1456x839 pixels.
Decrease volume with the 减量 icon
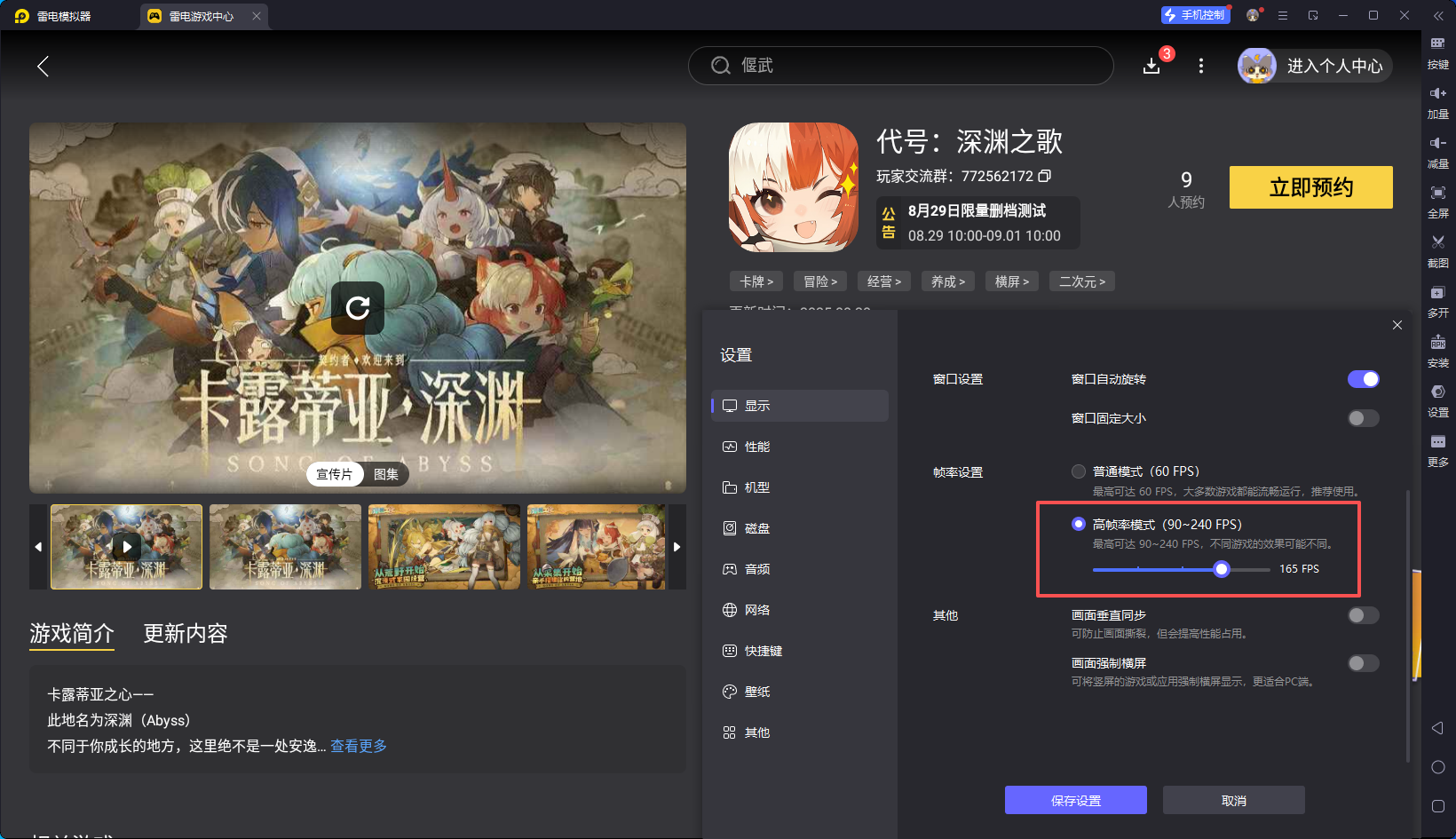click(x=1438, y=152)
